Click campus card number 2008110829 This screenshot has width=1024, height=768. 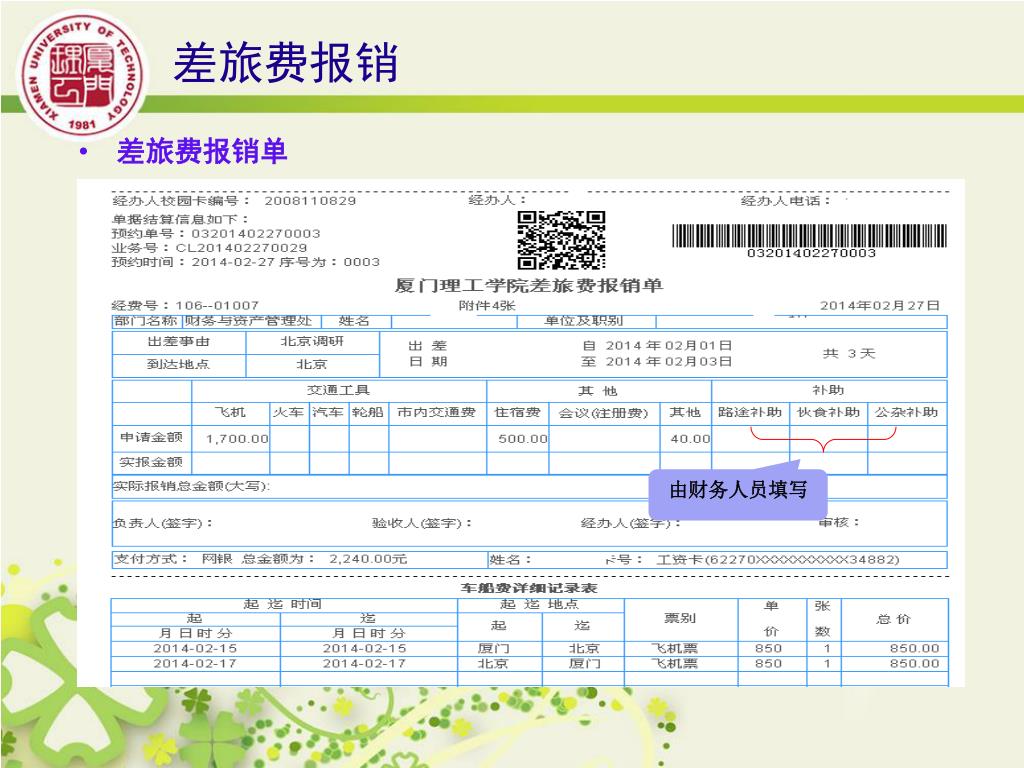point(310,200)
